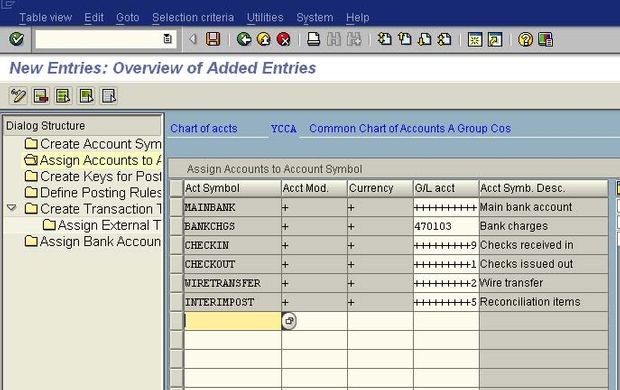
Task: Click the empty Currency cell in the new row
Action: pyautogui.click(x=380, y=321)
